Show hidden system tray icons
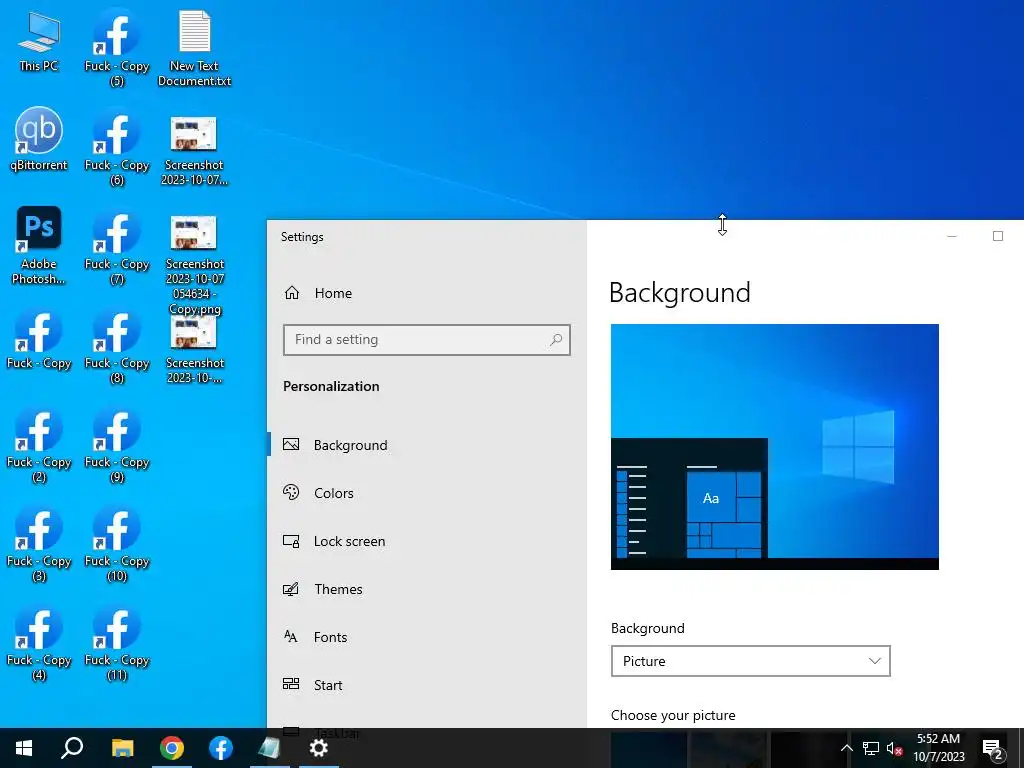Screen dimensions: 1024x768 click(x=846, y=748)
